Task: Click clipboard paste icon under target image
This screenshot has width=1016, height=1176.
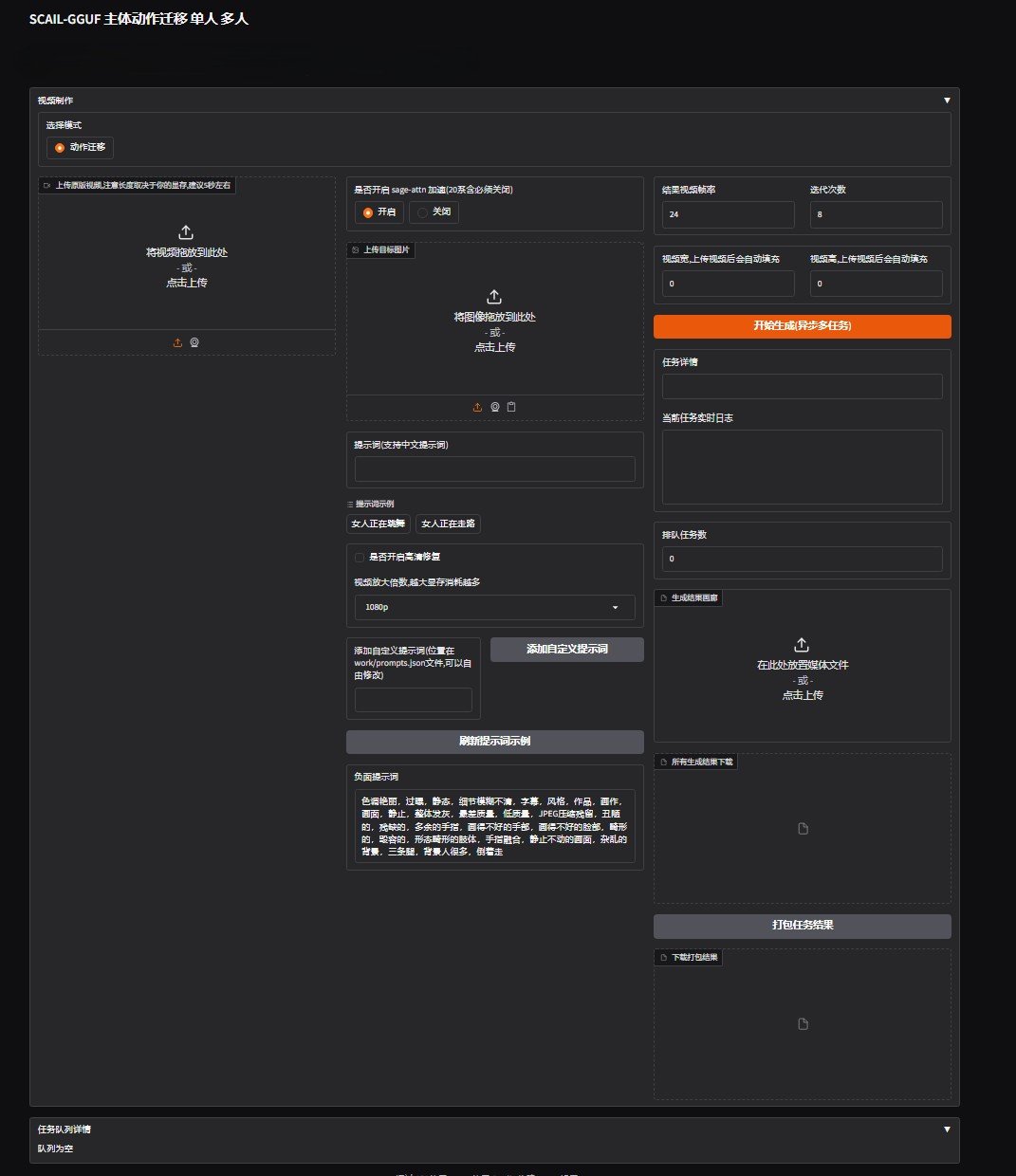Action: 512,407
